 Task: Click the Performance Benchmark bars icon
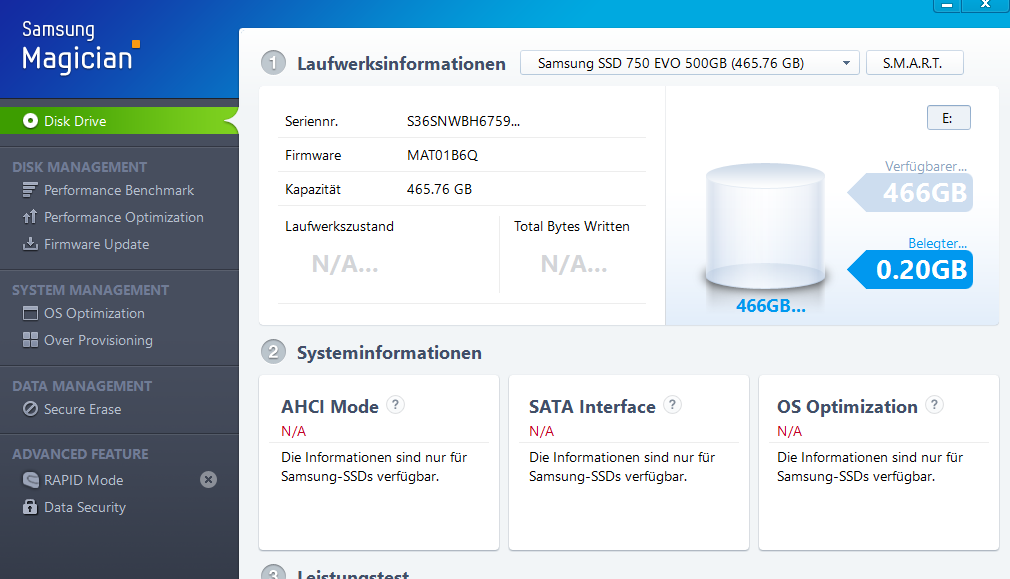[30, 190]
